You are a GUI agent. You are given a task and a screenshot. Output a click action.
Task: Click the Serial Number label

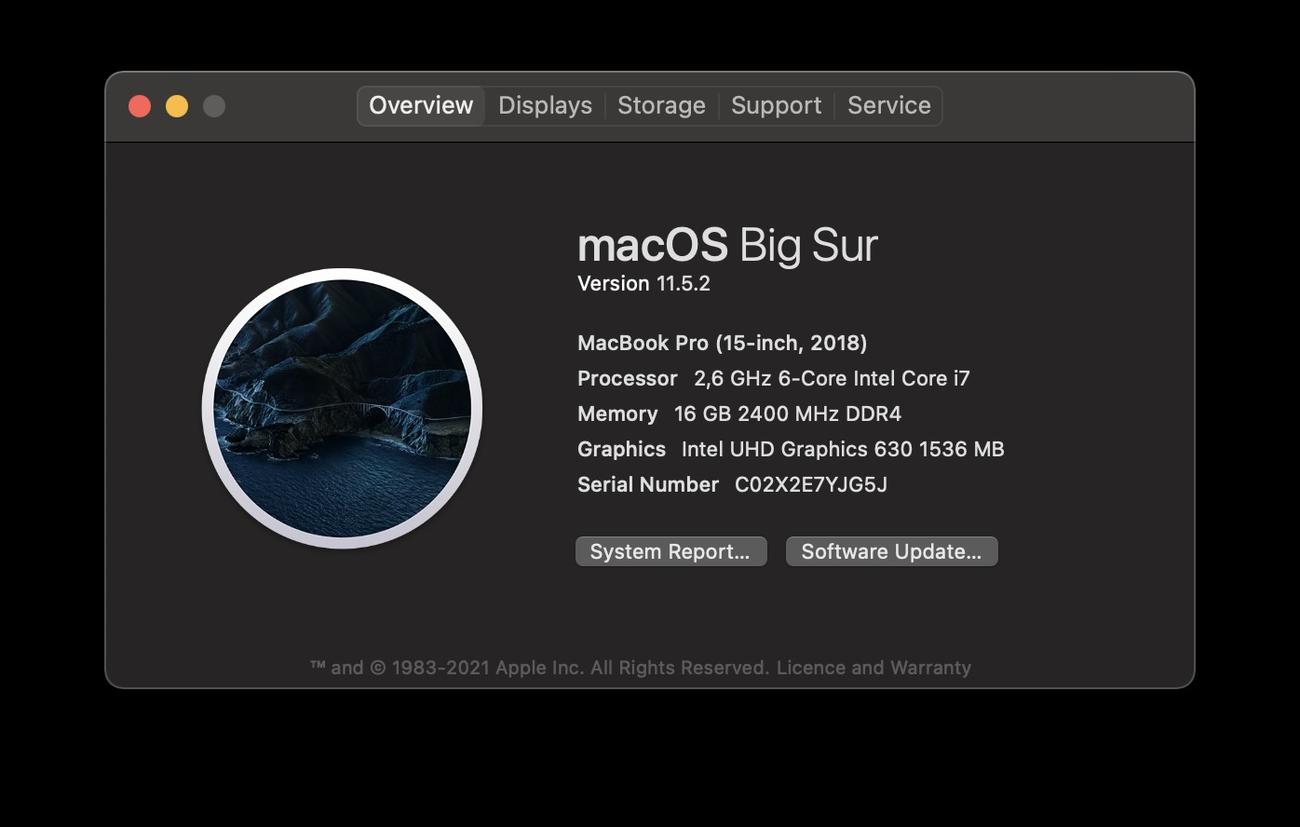coord(648,484)
